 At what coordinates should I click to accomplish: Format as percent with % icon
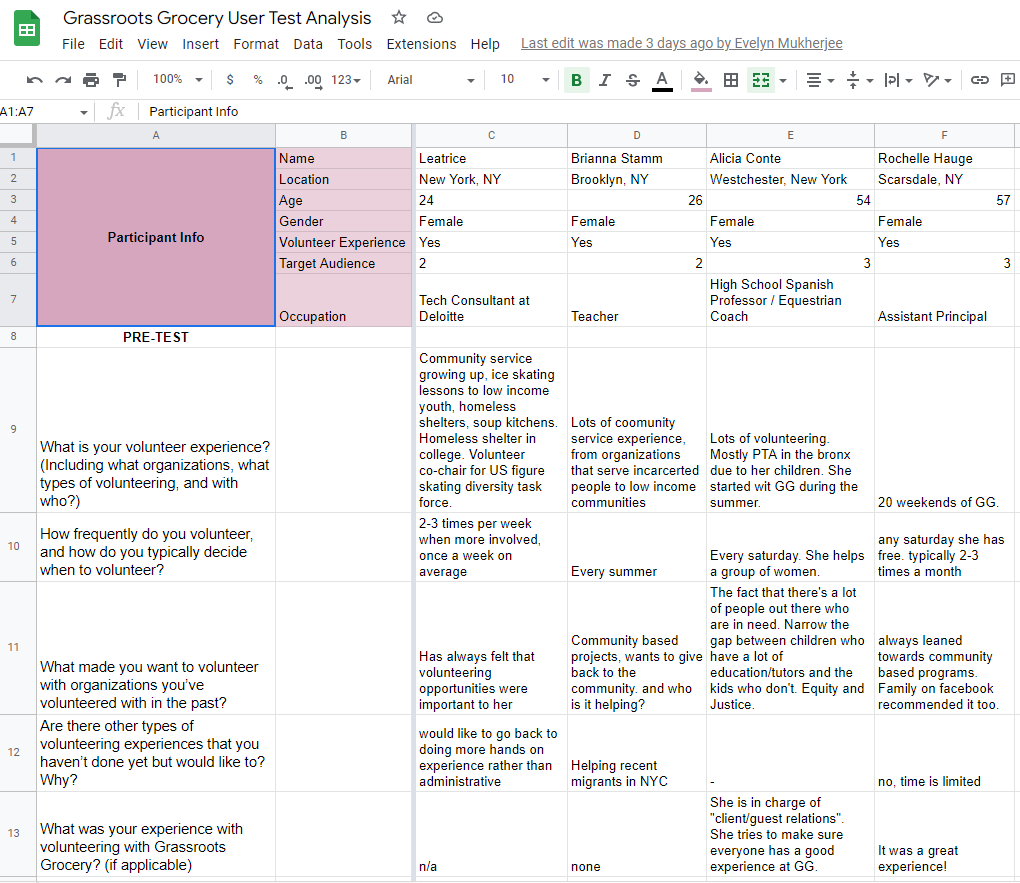(258, 80)
